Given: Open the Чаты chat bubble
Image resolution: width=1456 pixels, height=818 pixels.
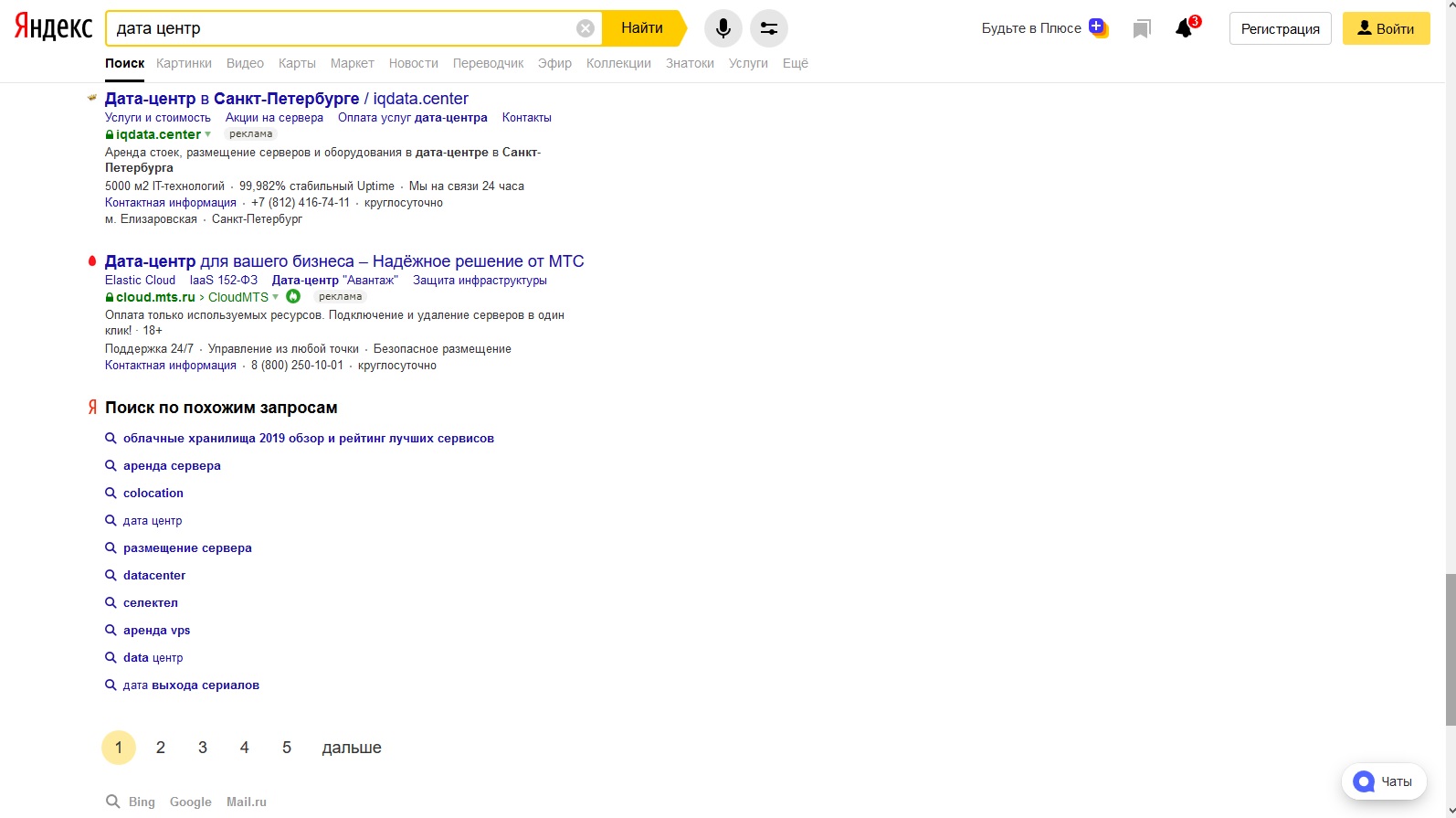Looking at the screenshot, I should pyautogui.click(x=1384, y=781).
